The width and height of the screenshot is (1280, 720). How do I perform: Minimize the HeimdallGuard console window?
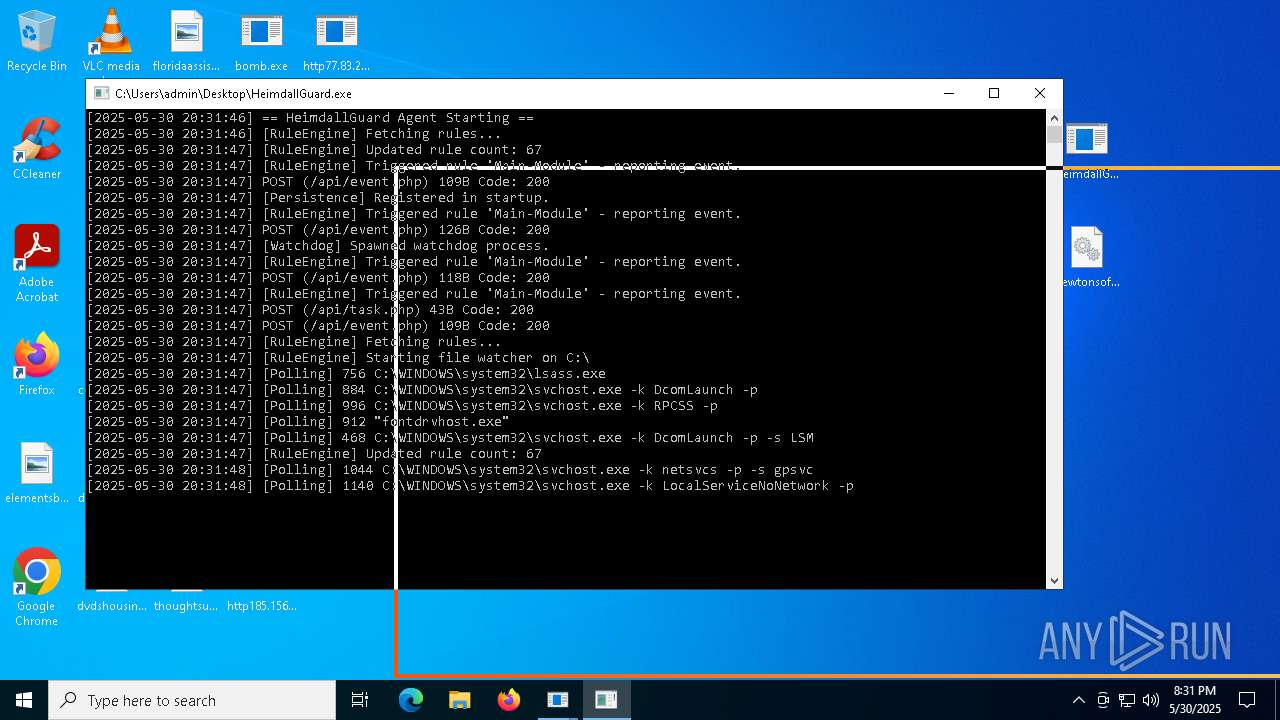coord(948,93)
